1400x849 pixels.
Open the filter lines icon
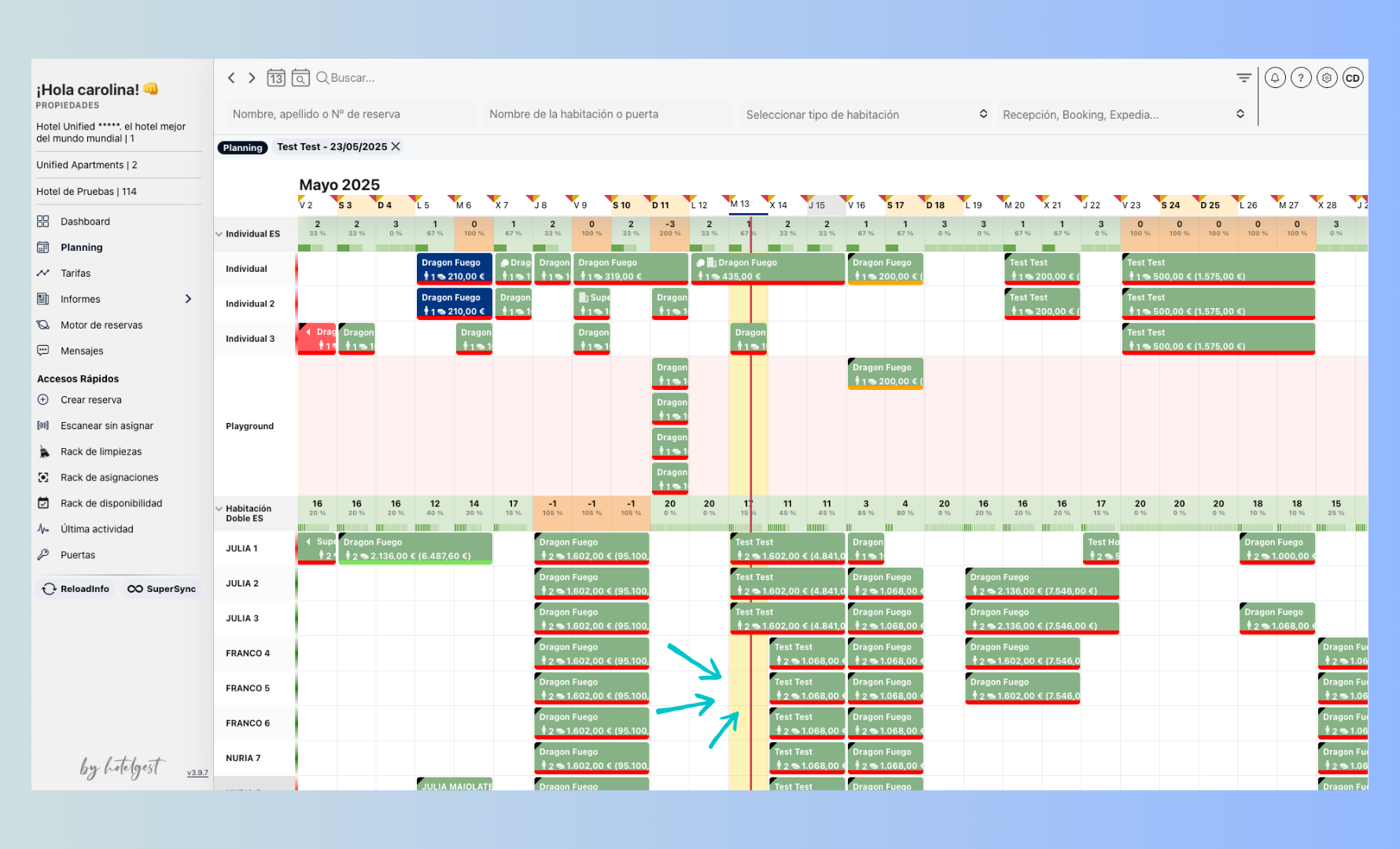tap(1243, 78)
